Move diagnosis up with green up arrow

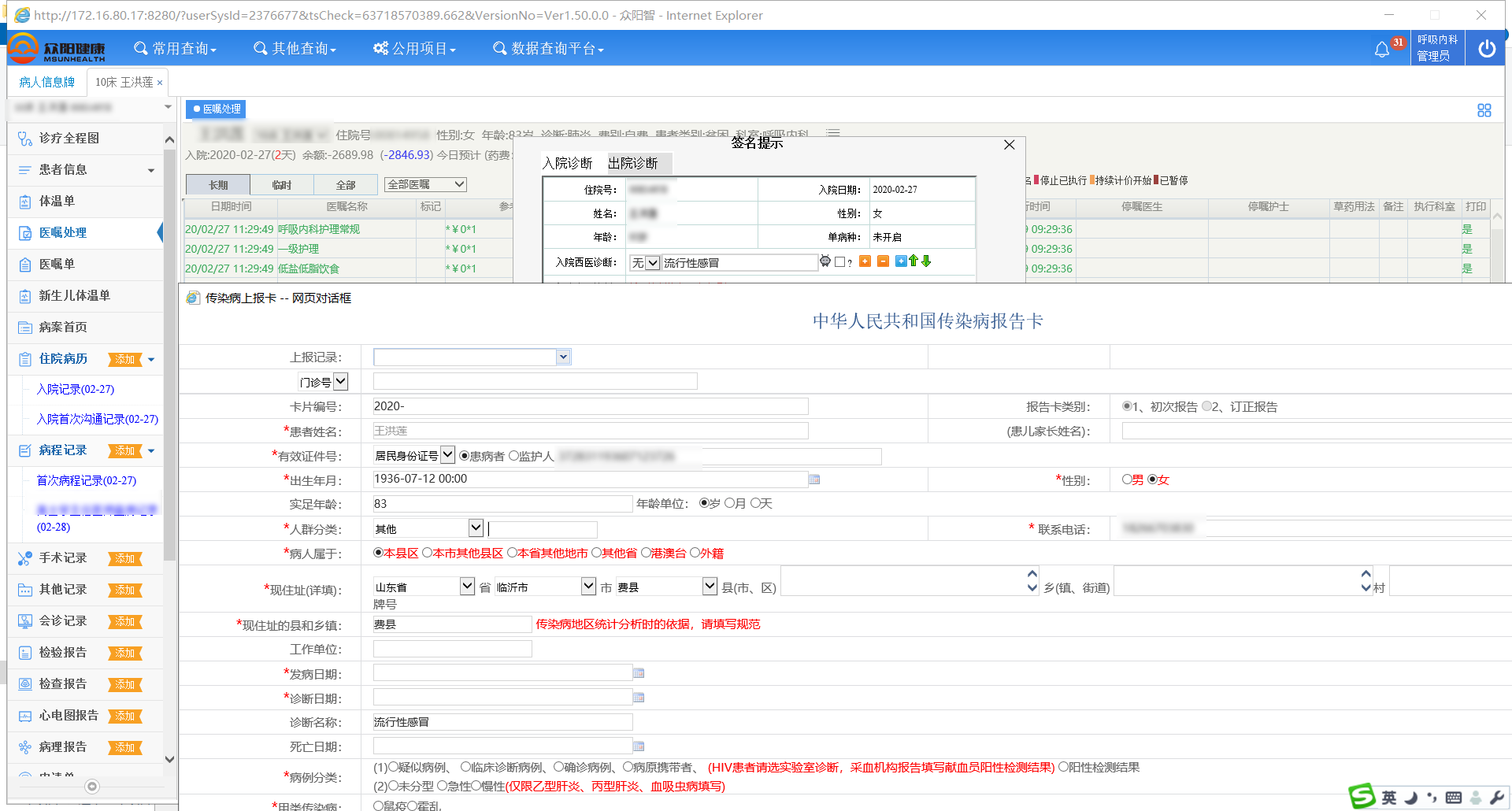click(x=913, y=261)
